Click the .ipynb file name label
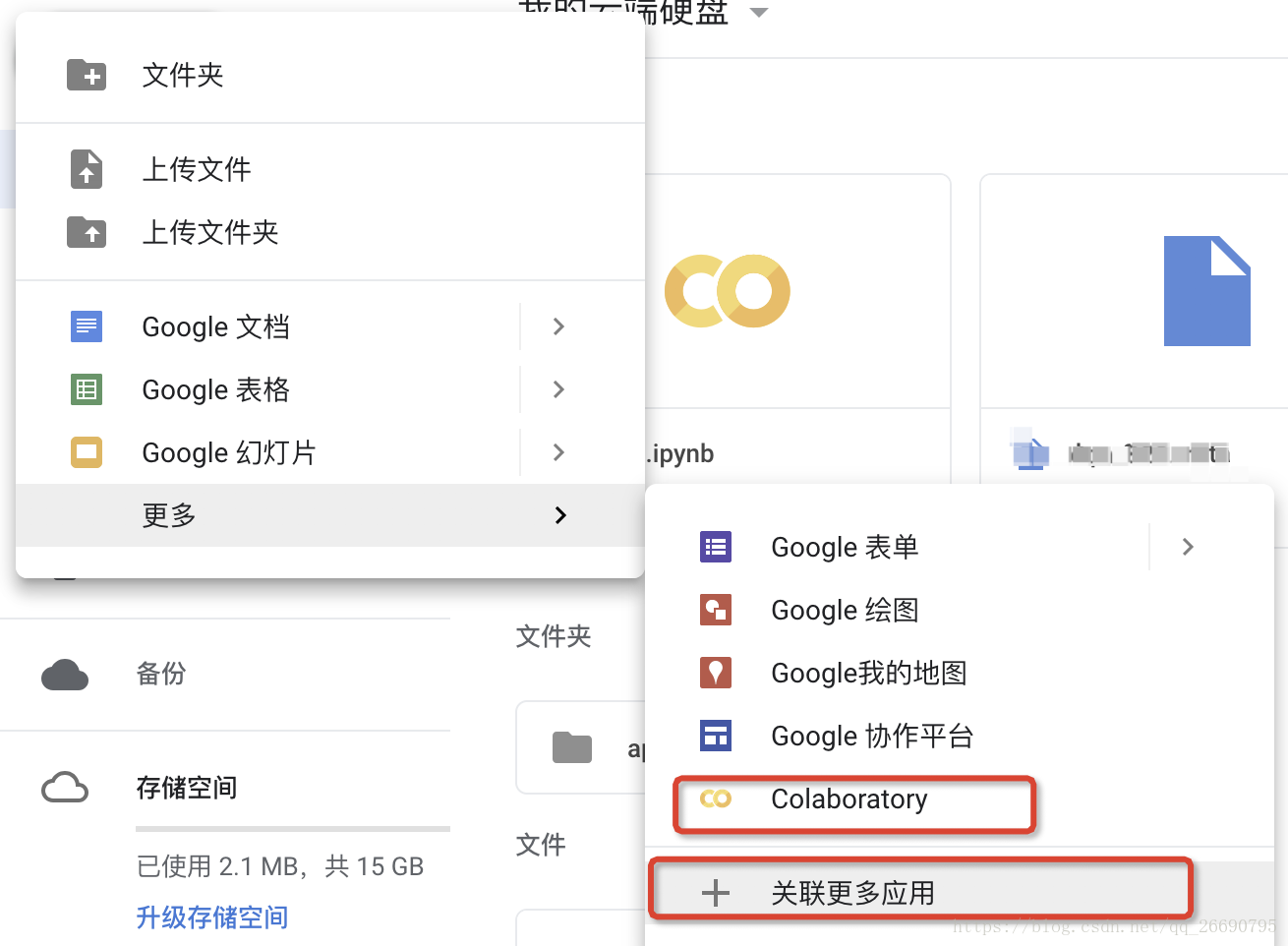The height and width of the screenshot is (946, 1288). [680, 453]
